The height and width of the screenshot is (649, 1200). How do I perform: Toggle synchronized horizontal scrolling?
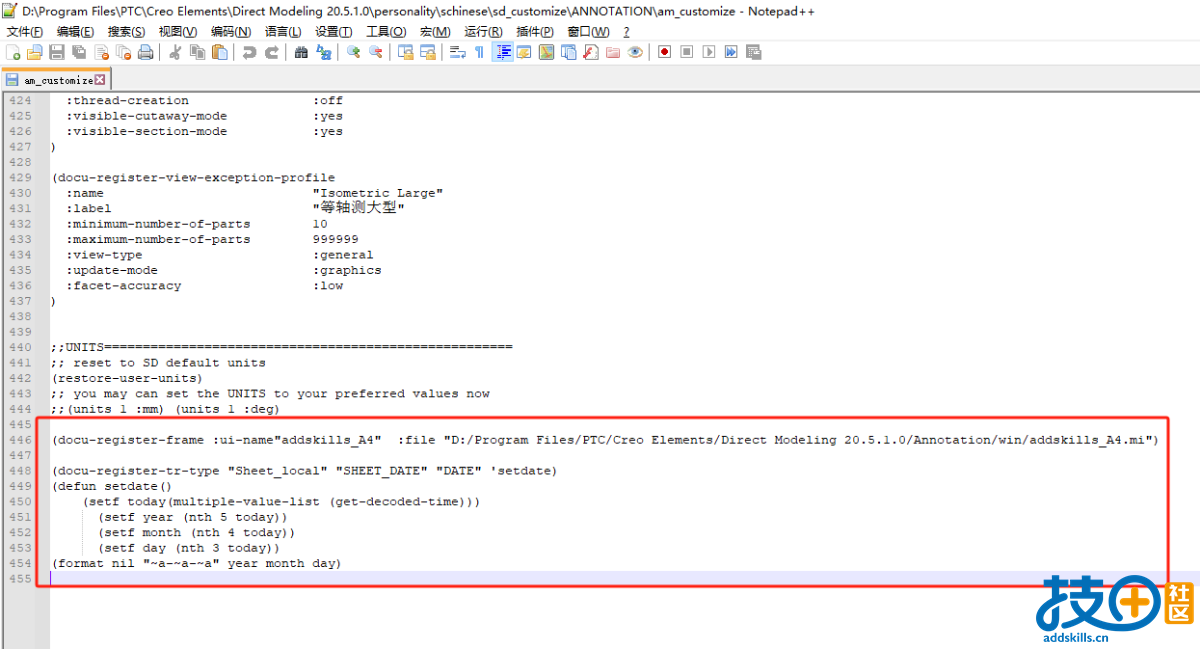(427, 52)
